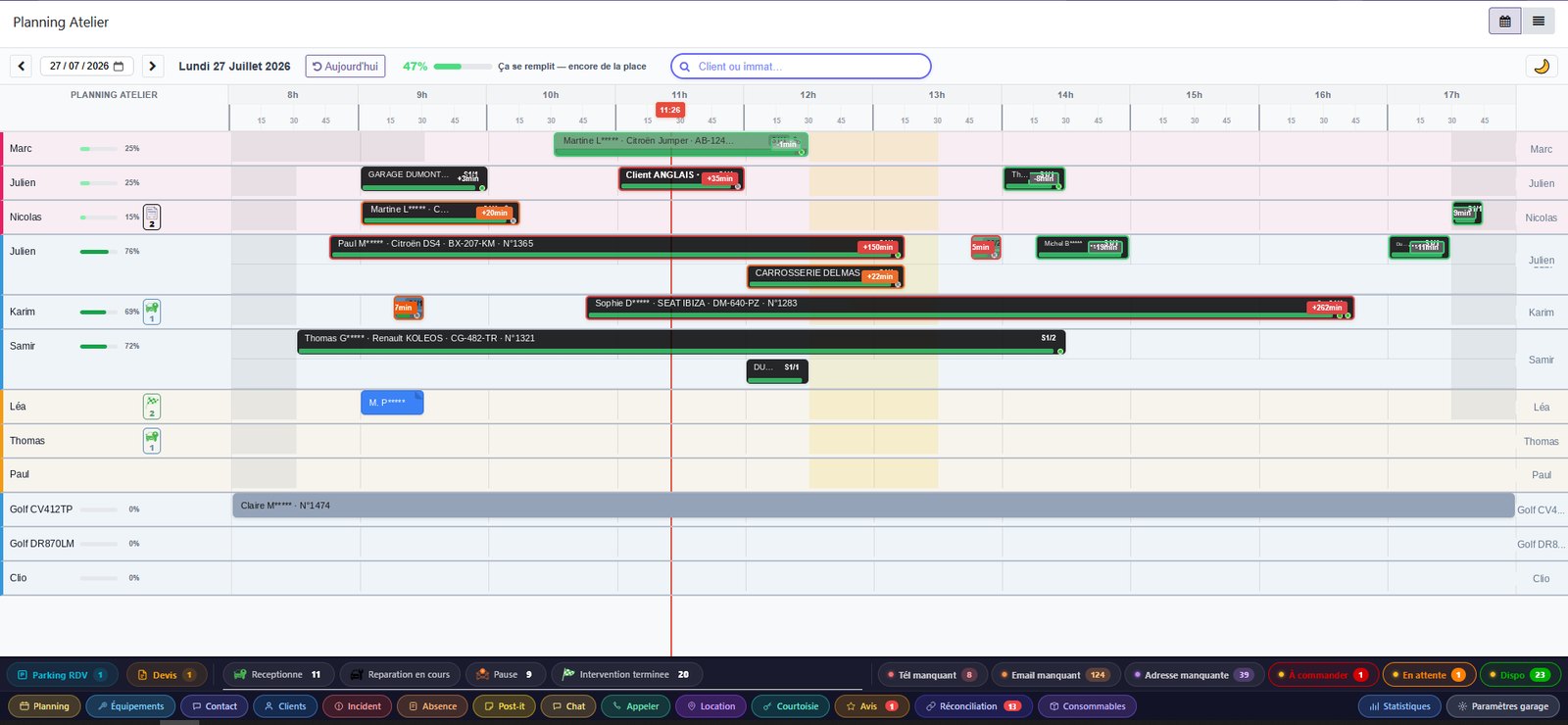Open the Courtoisie vehicles section
Viewport: 1568px width, 725px height.
click(x=790, y=706)
